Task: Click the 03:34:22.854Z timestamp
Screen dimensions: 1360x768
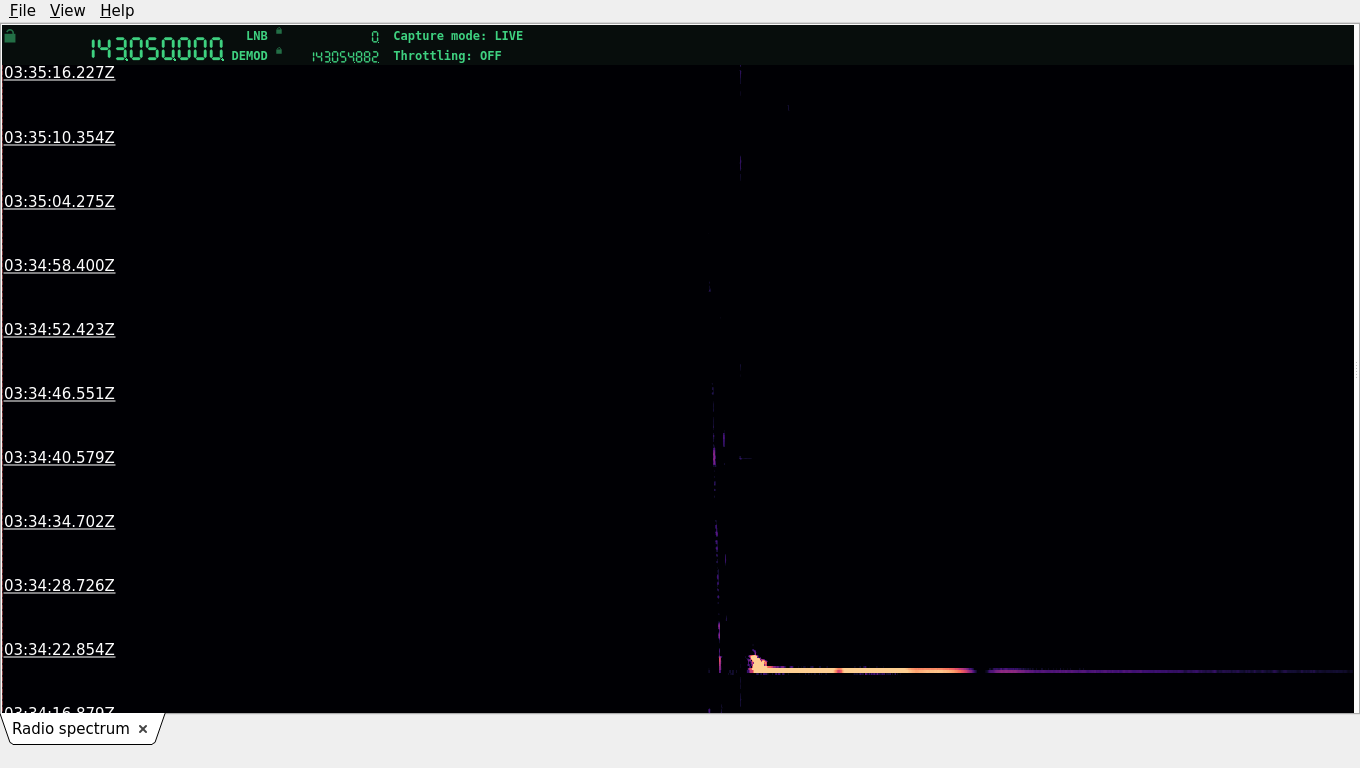Action: point(59,649)
